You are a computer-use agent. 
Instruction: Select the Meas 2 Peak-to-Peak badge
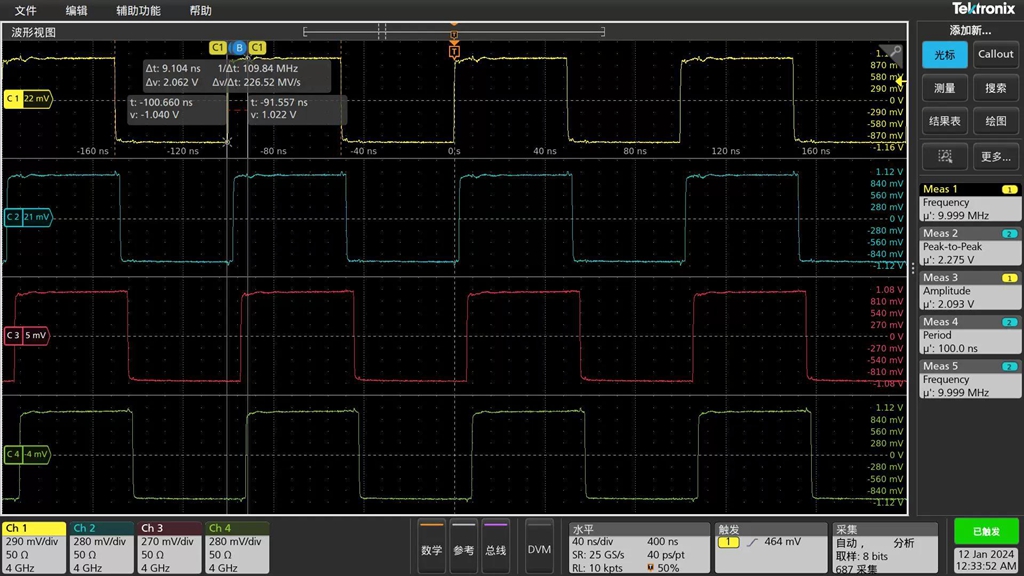click(x=969, y=246)
